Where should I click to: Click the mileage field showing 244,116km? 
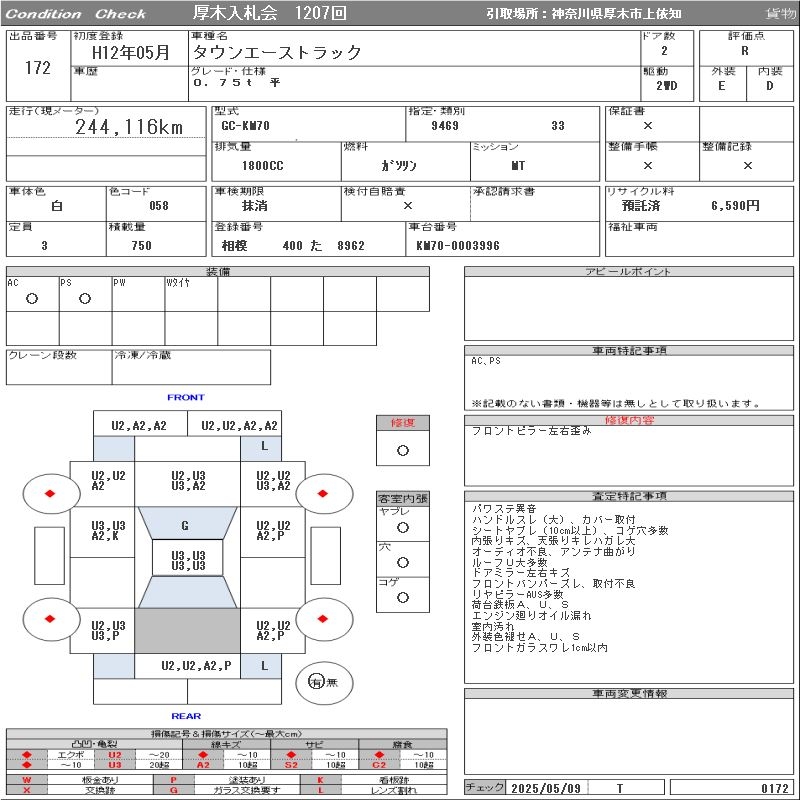[130, 128]
